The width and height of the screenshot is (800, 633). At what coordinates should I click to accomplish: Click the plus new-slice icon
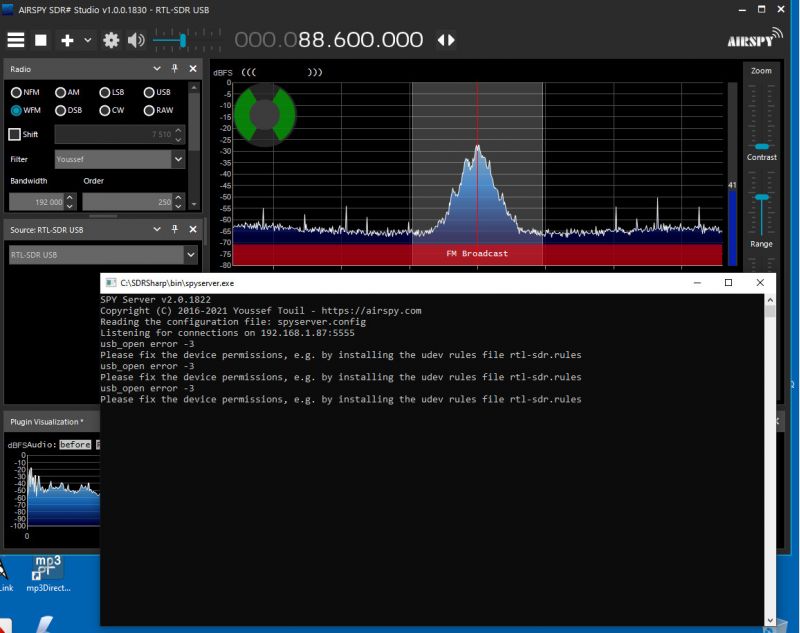pos(67,40)
